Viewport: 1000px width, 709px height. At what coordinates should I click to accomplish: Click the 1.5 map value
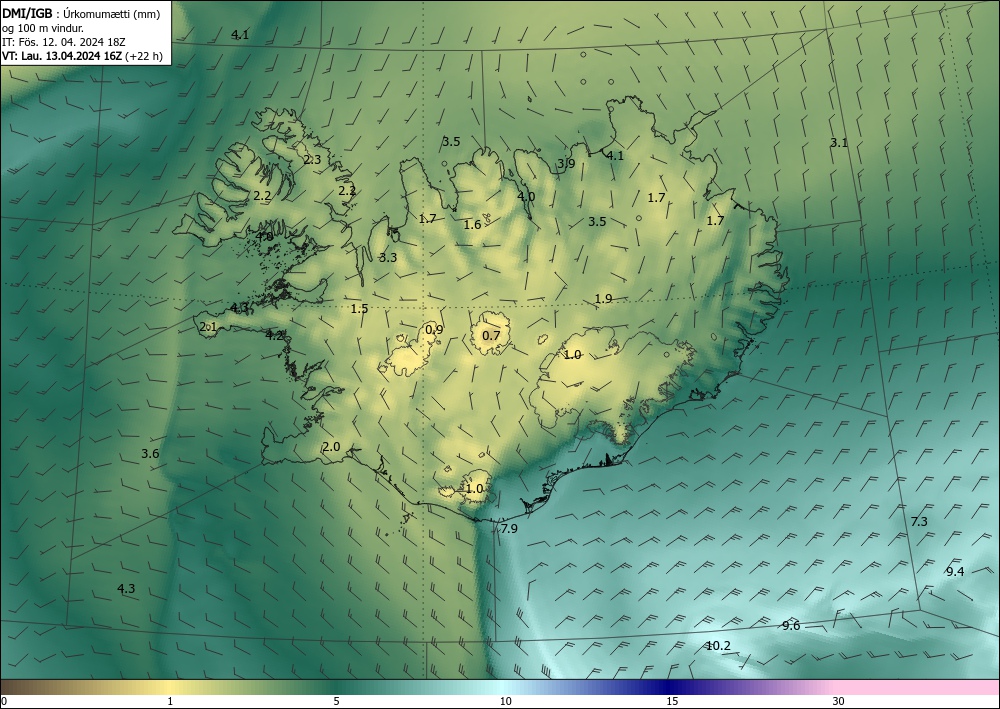360,309
